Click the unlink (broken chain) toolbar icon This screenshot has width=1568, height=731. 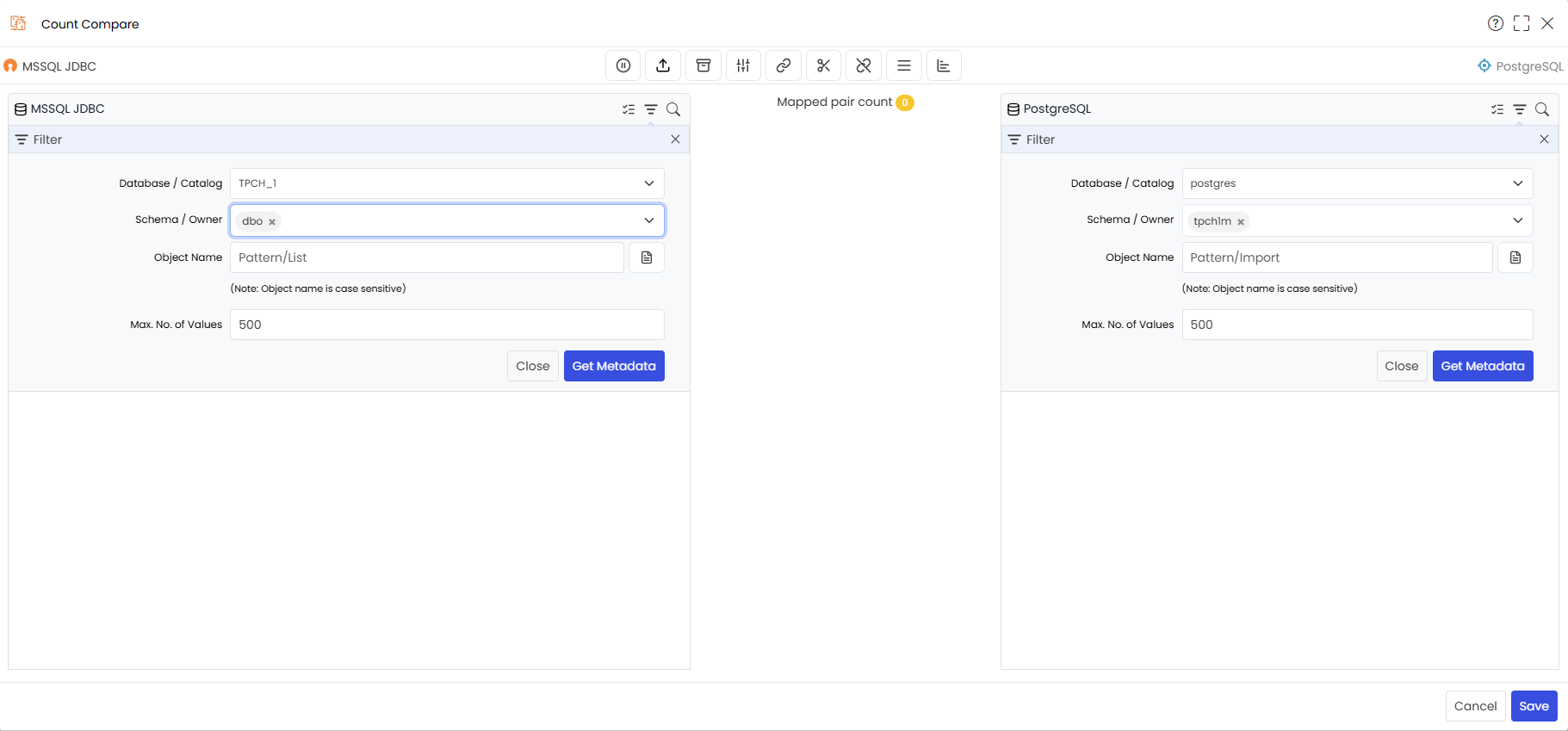pyautogui.click(x=864, y=65)
